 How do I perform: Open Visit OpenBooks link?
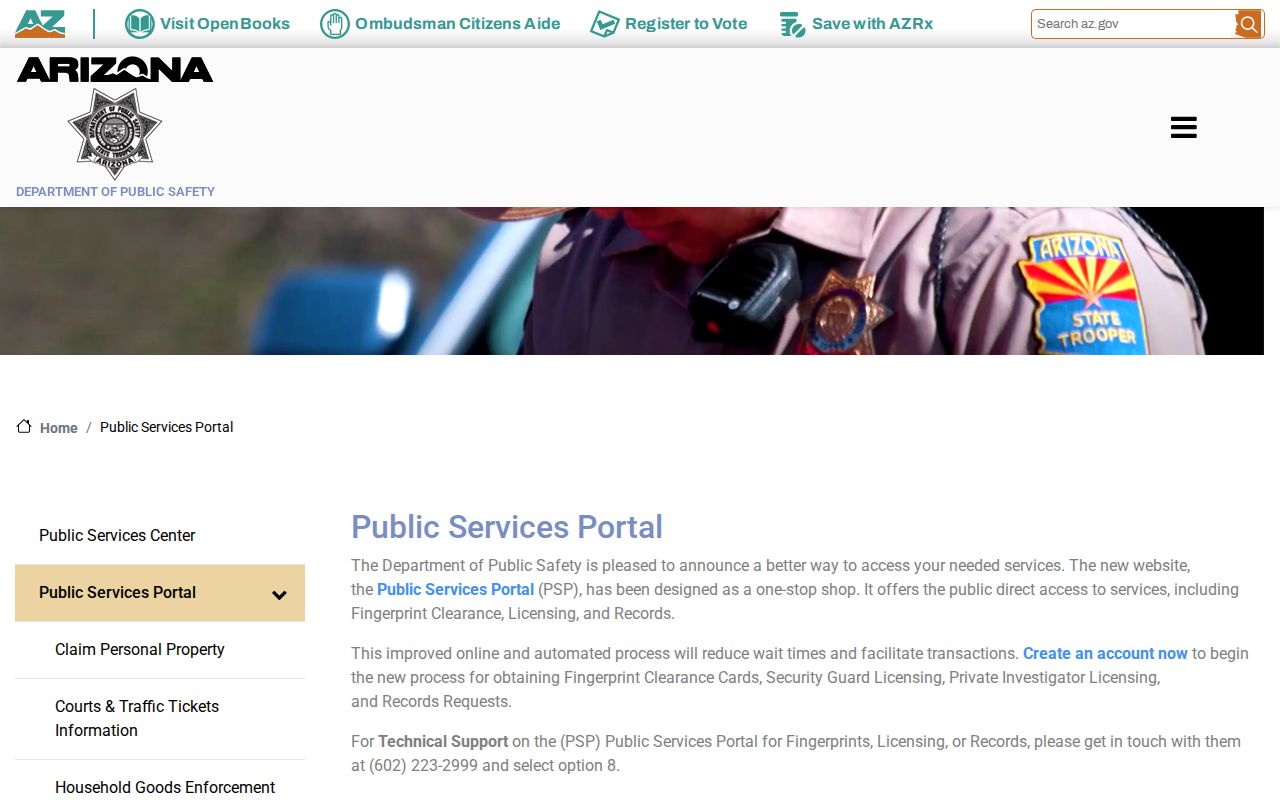tap(225, 24)
